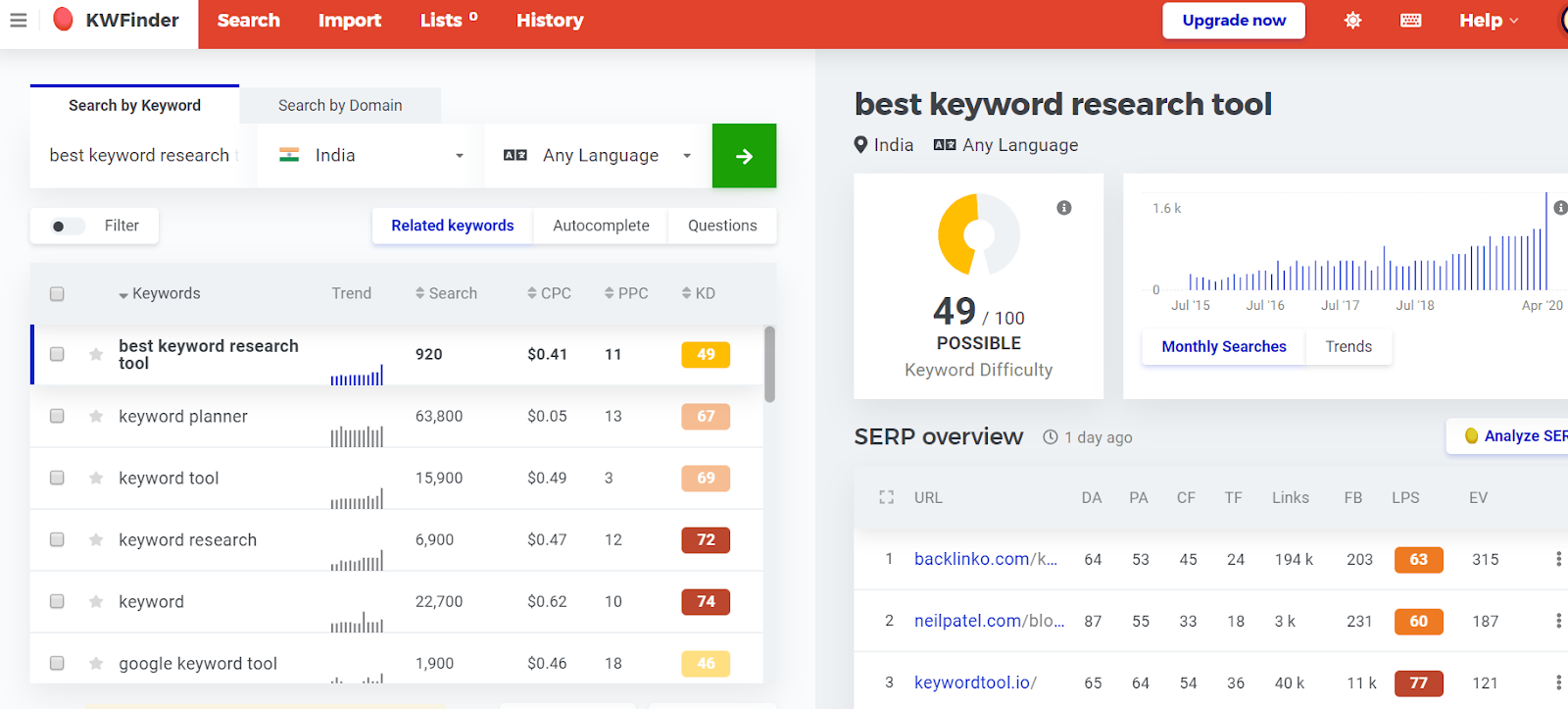Toggle the light/dark theme sun icon
Viewport: 1568px width, 709px height.
coord(1352,21)
